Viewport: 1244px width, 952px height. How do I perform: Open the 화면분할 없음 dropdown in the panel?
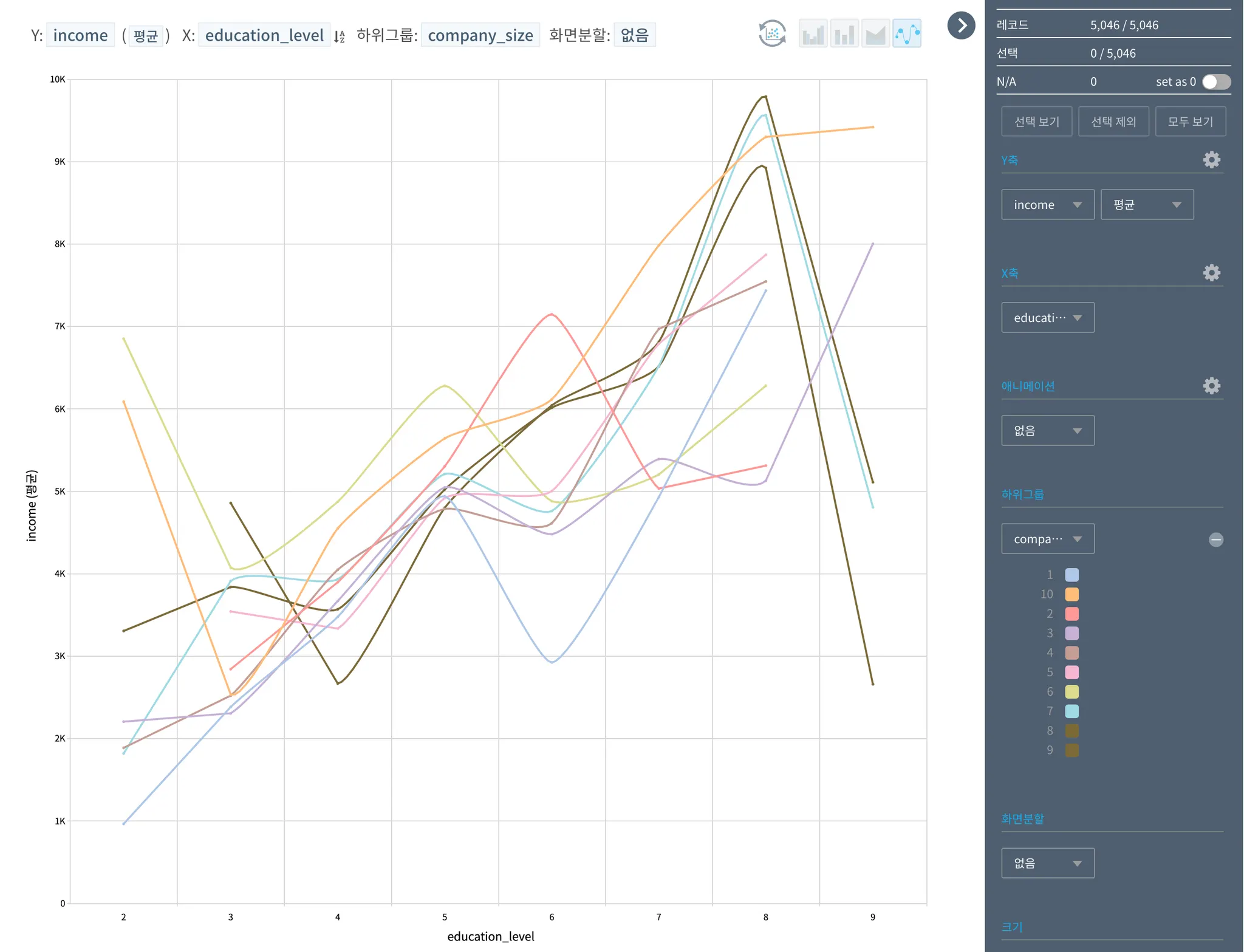1047,863
